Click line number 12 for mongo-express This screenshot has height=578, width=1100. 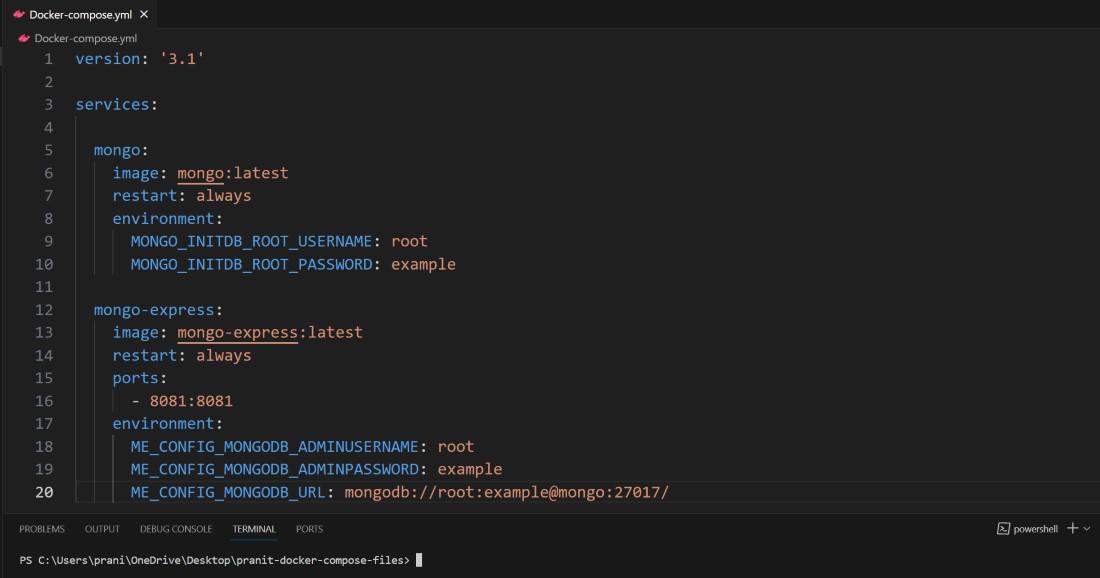coord(44,309)
